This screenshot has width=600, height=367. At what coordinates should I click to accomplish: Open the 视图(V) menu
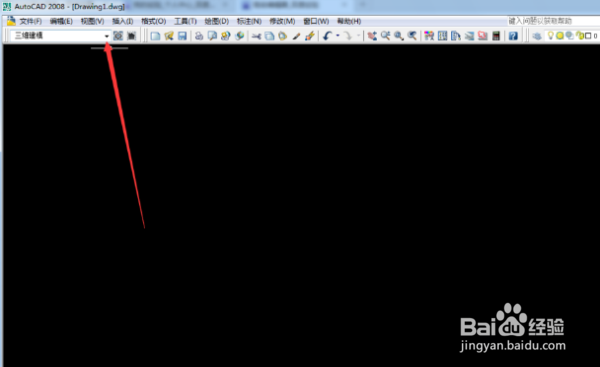coord(92,21)
